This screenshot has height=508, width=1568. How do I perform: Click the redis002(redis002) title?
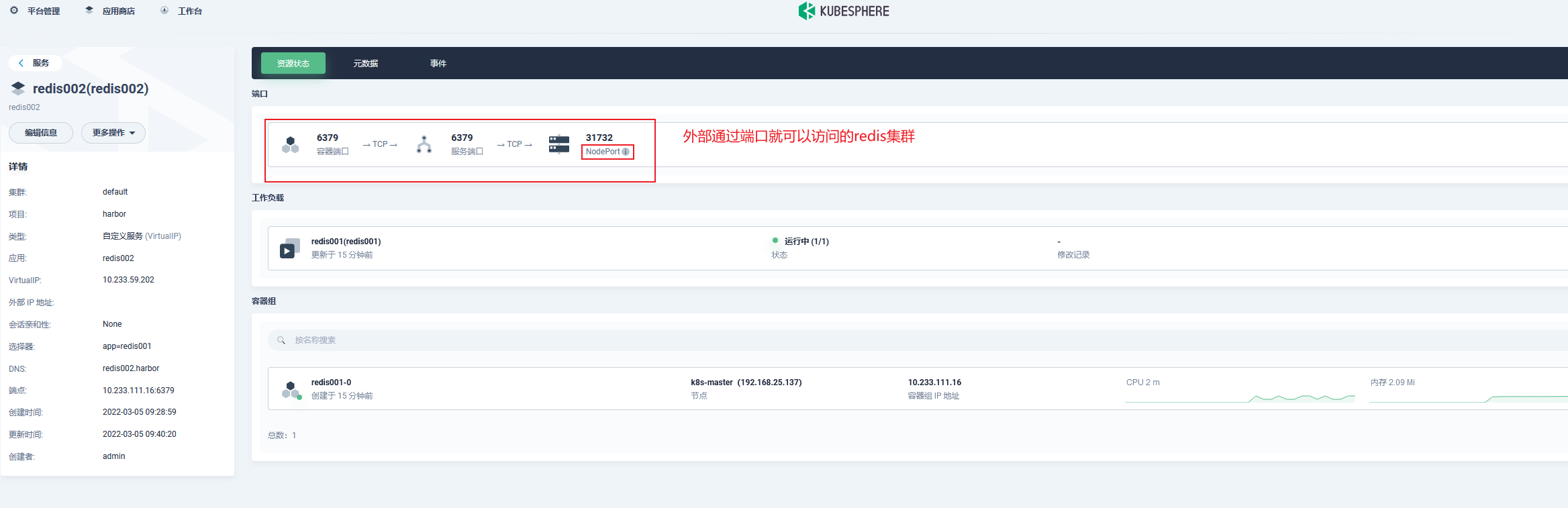[x=91, y=89]
